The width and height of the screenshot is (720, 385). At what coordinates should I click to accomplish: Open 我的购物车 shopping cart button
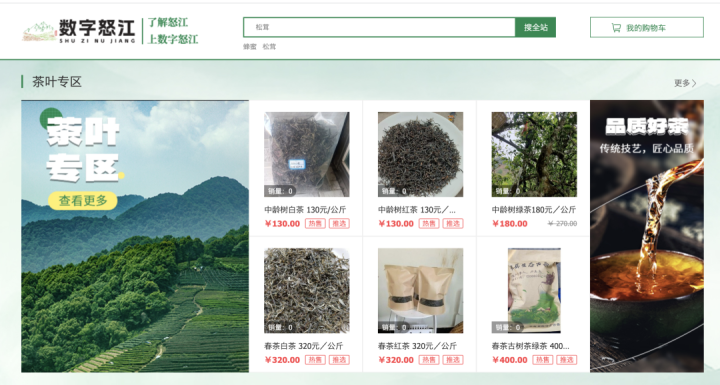click(x=647, y=28)
